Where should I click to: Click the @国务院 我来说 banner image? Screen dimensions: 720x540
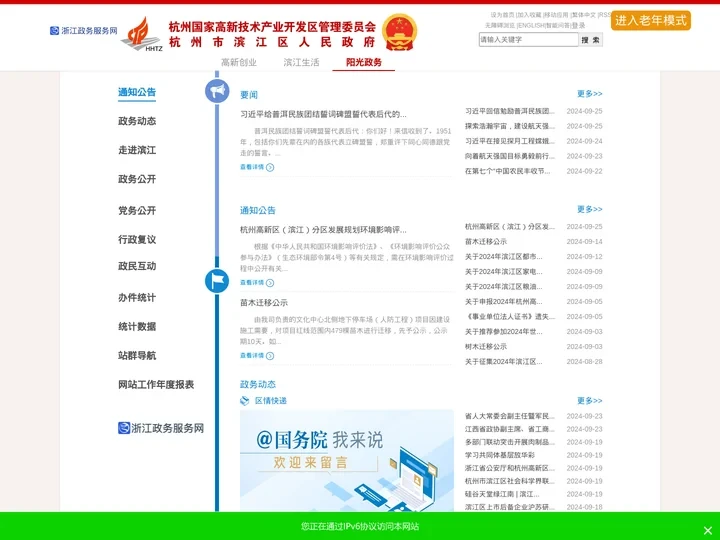347,460
